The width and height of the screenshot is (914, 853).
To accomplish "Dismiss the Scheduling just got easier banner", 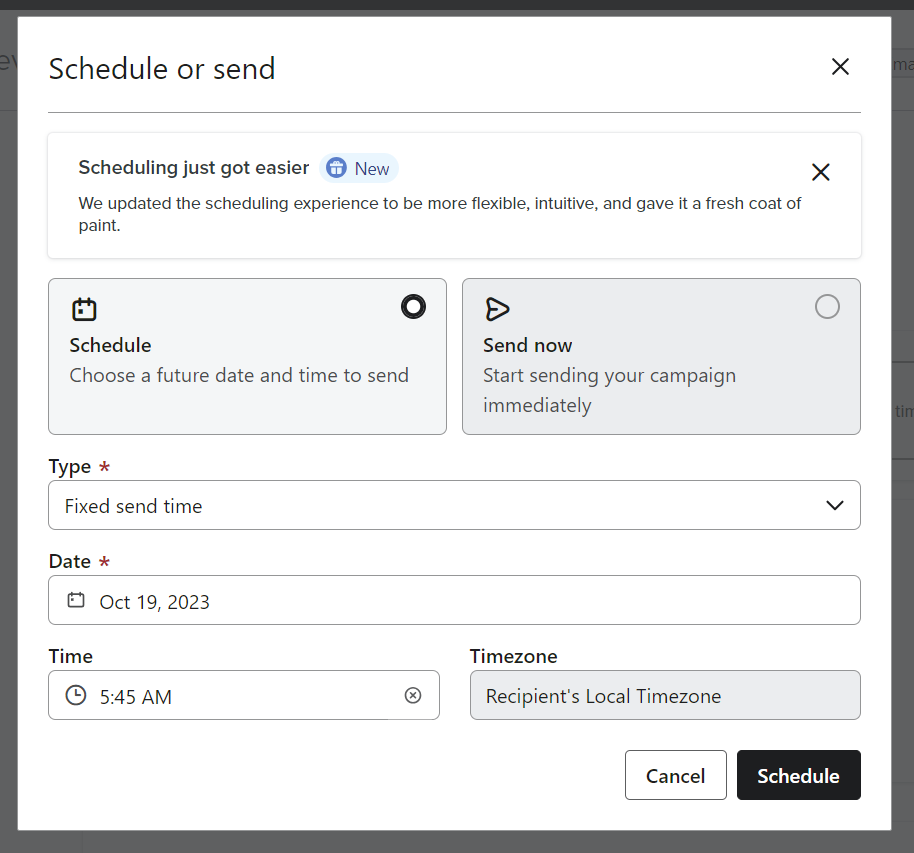I will (x=821, y=172).
